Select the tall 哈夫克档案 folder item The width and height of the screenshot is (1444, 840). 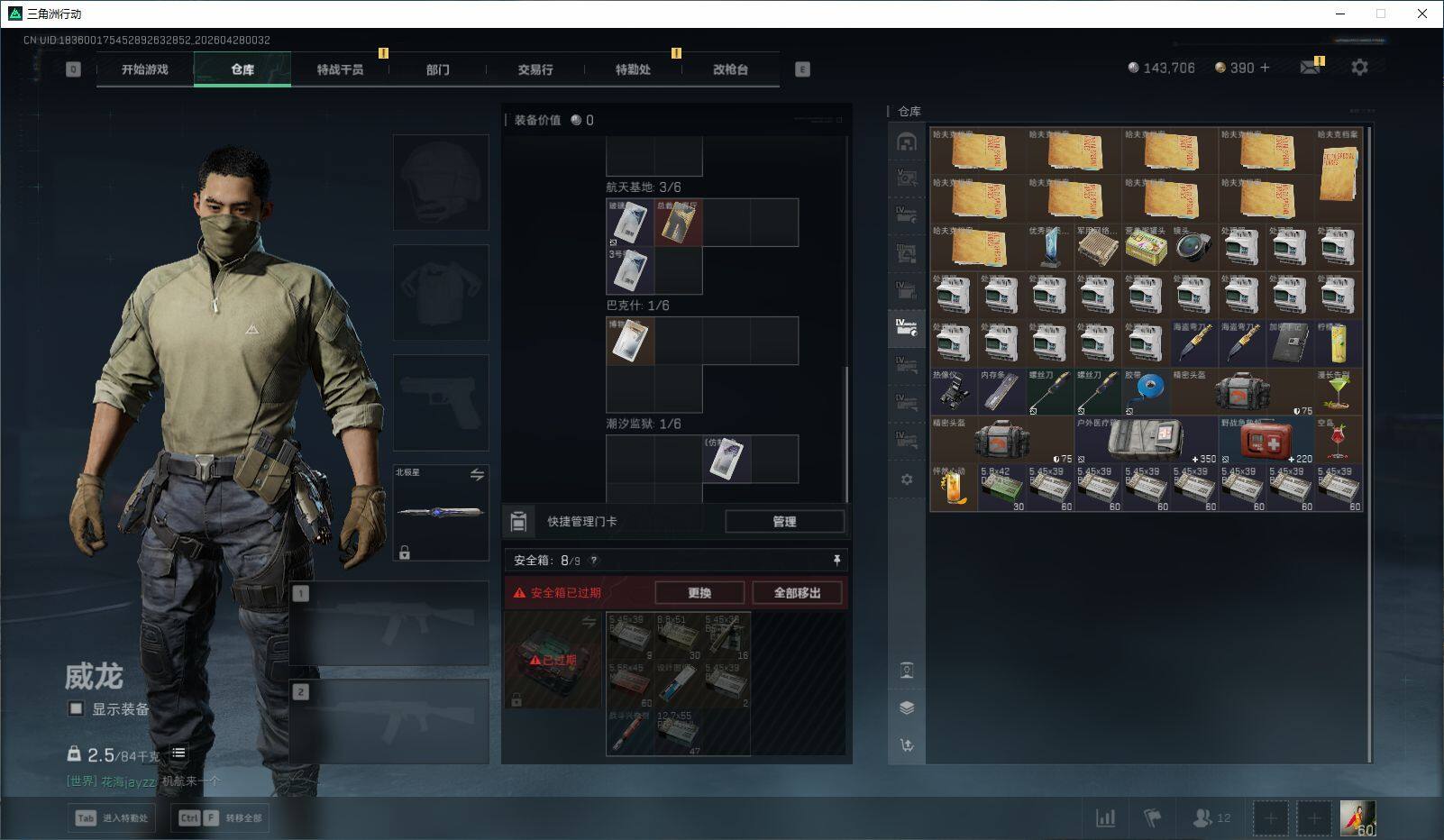[1339, 175]
